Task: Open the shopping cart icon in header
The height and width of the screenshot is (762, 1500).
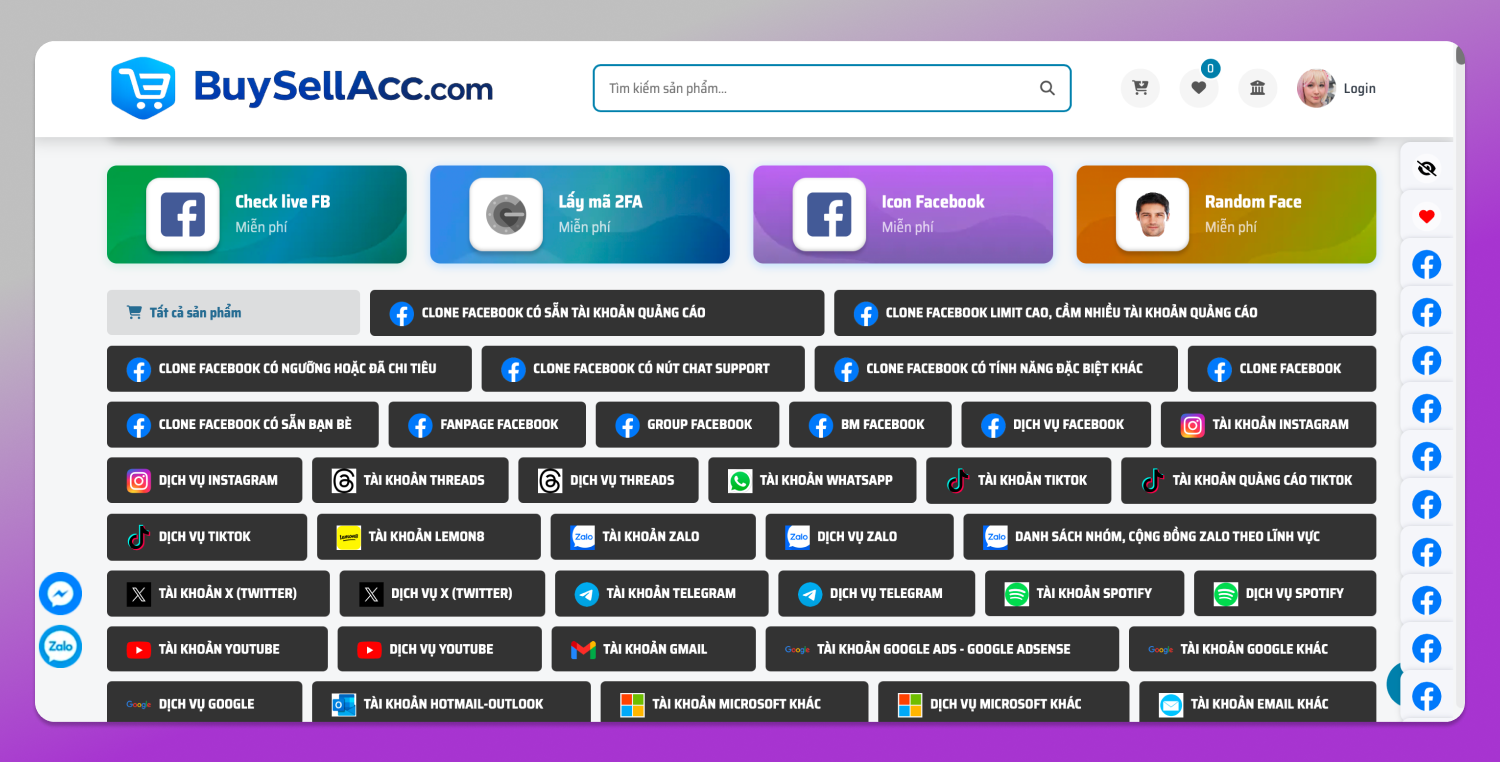Action: coord(1140,88)
